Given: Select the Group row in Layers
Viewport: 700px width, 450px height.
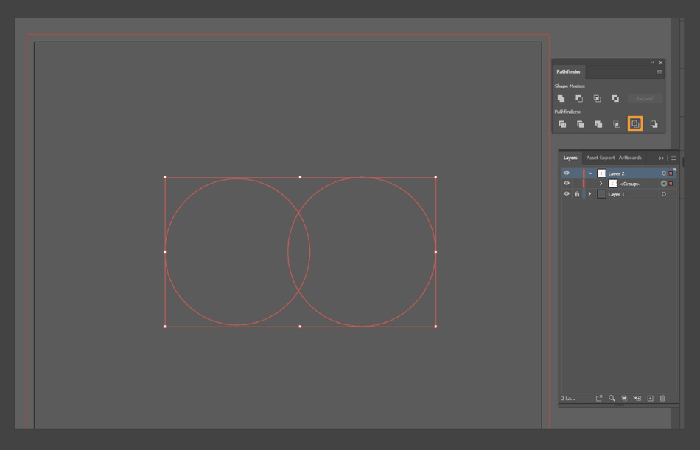Looking at the screenshot, I should 619,183.
